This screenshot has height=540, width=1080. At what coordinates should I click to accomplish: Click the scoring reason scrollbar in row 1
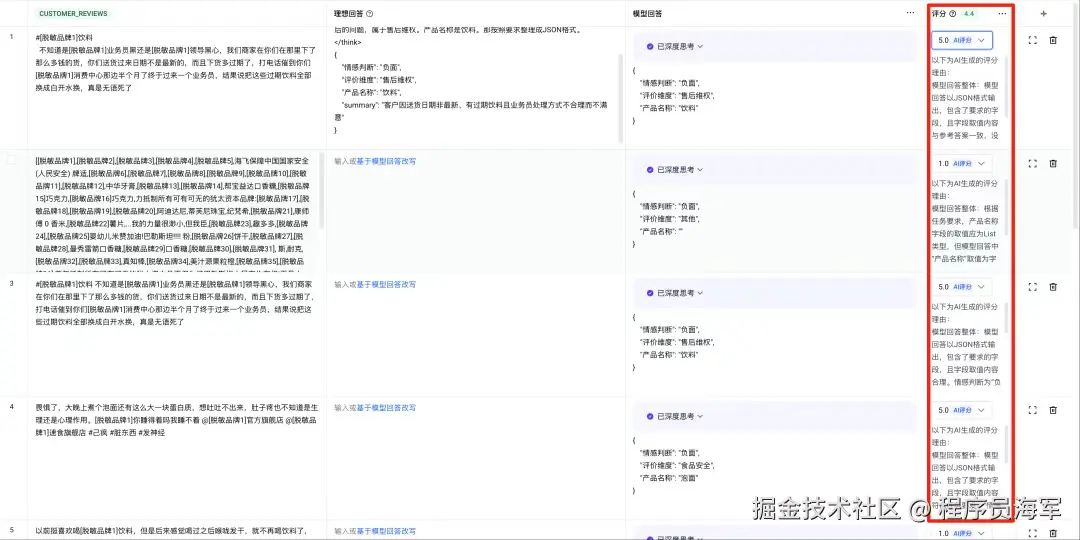1007,86
